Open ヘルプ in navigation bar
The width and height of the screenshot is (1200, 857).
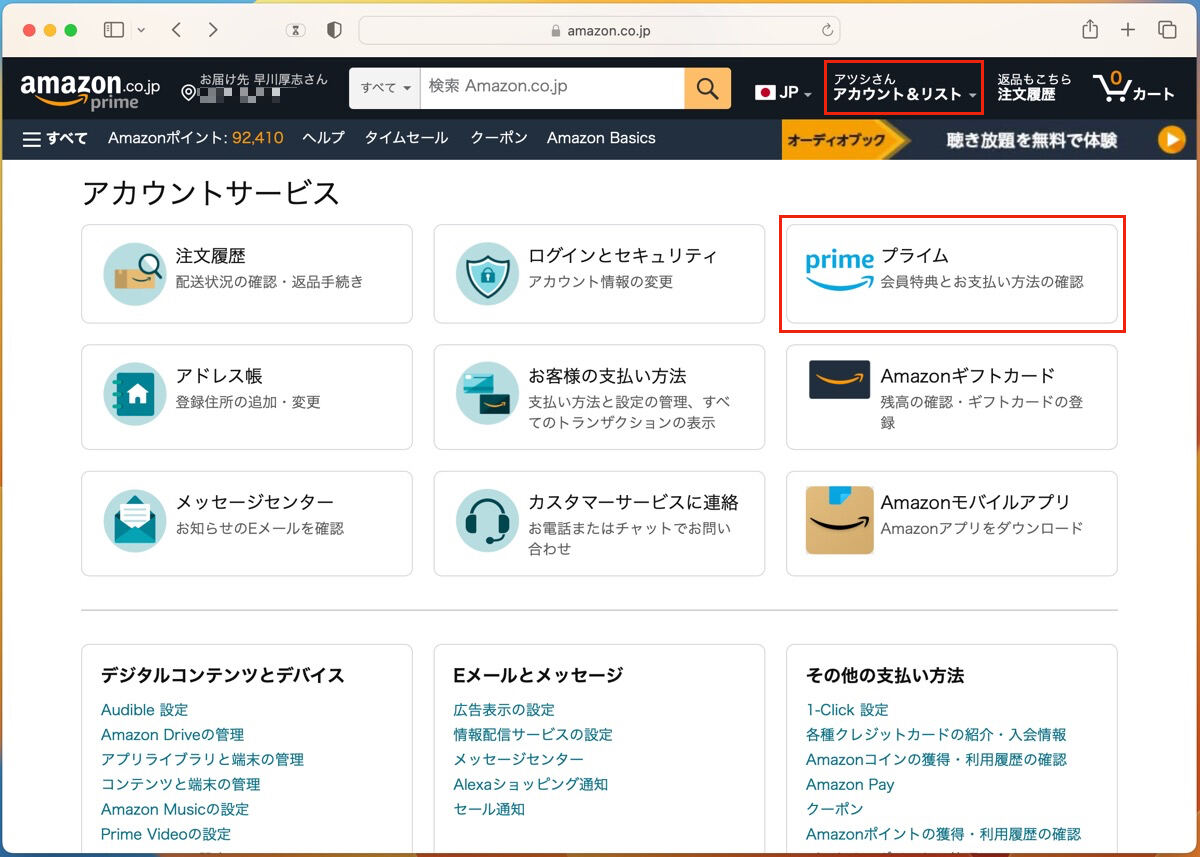pos(323,138)
